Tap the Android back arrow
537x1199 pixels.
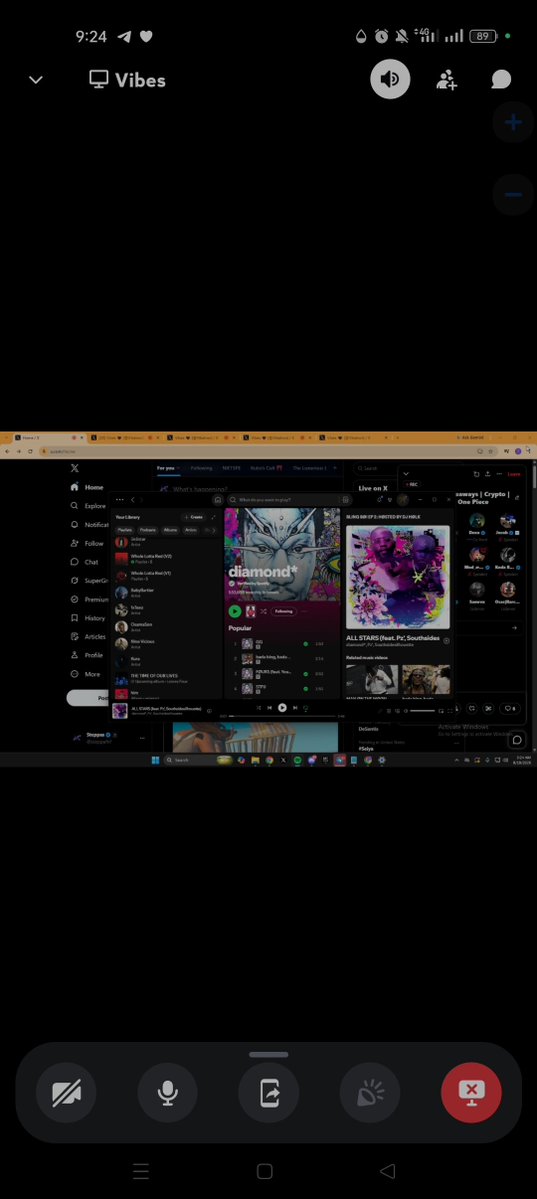click(x=388, y=1171)
